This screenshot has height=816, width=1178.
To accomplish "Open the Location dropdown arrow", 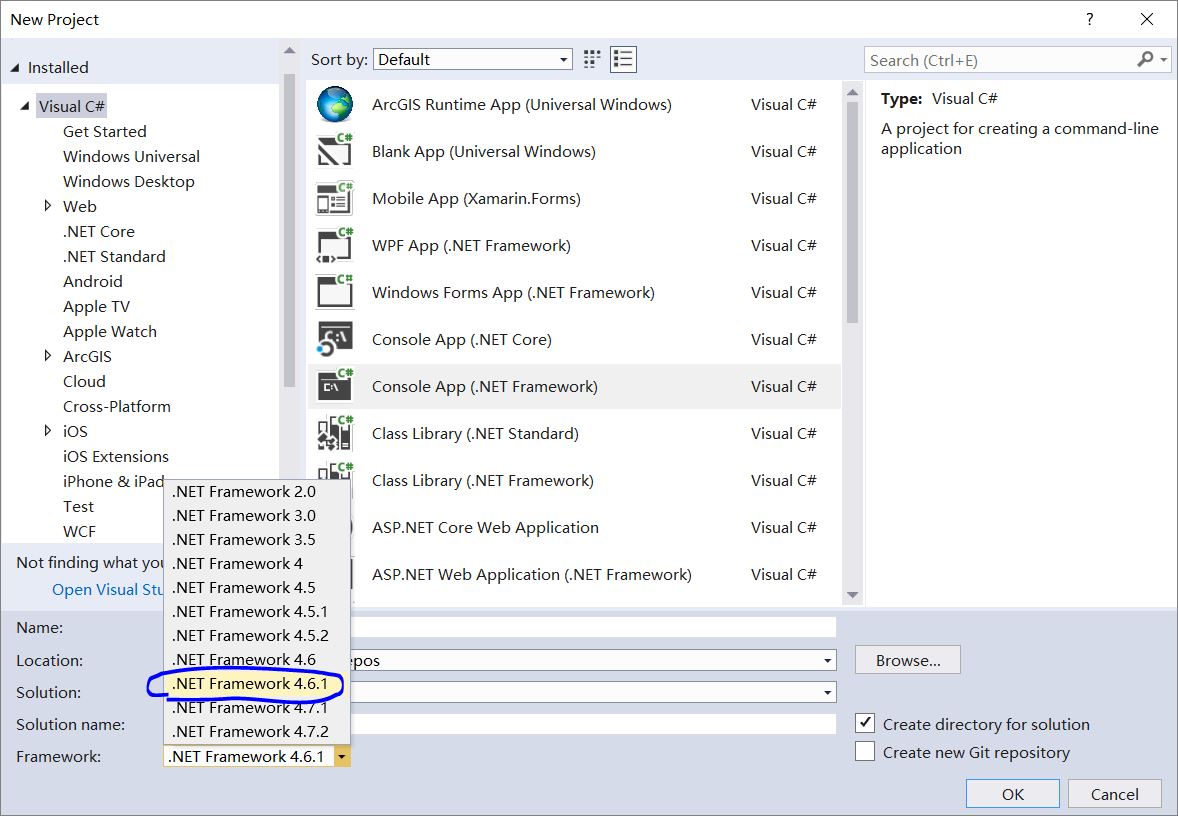I will point(827,660).
